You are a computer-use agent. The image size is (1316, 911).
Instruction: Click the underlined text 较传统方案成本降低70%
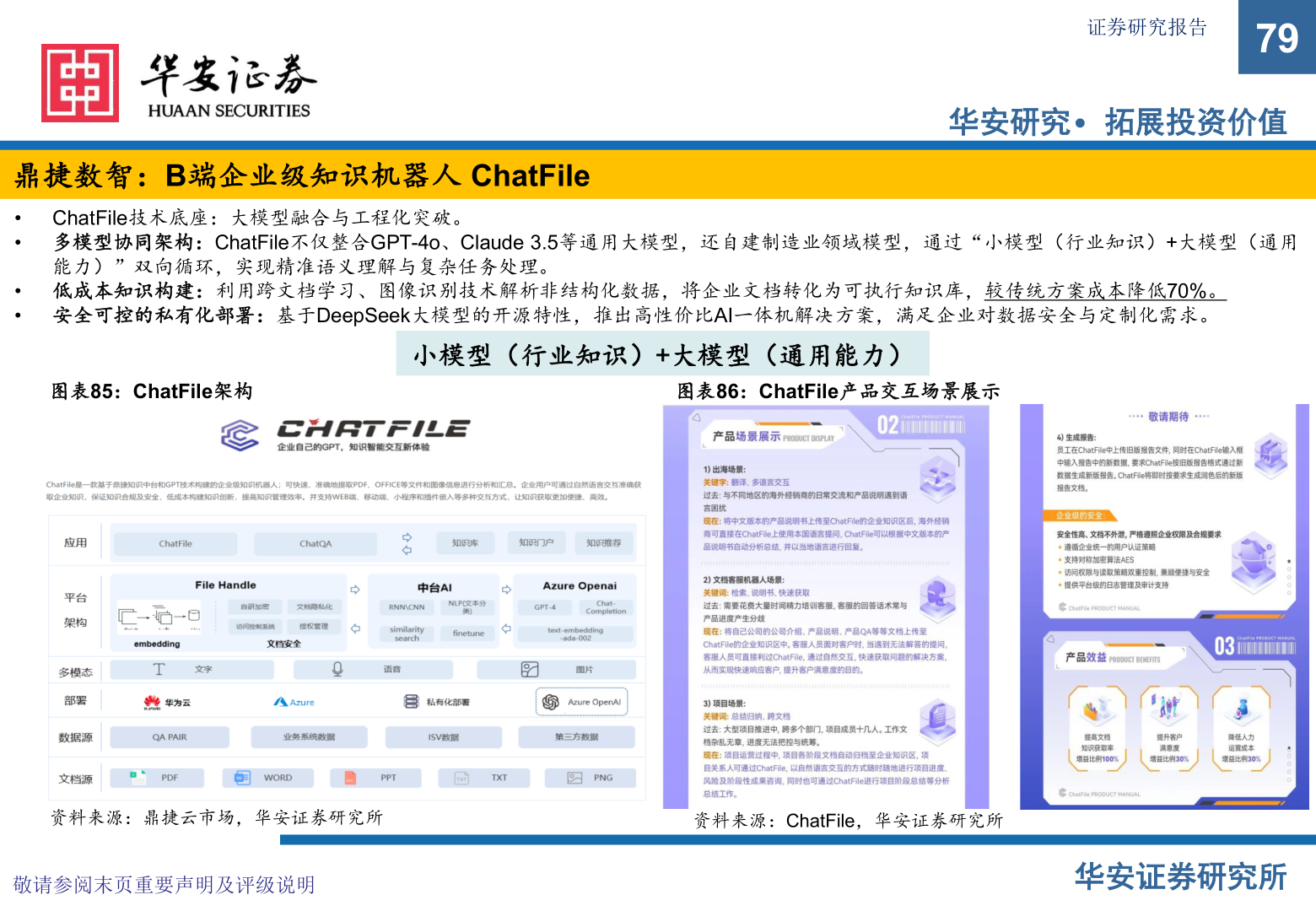1105,291
